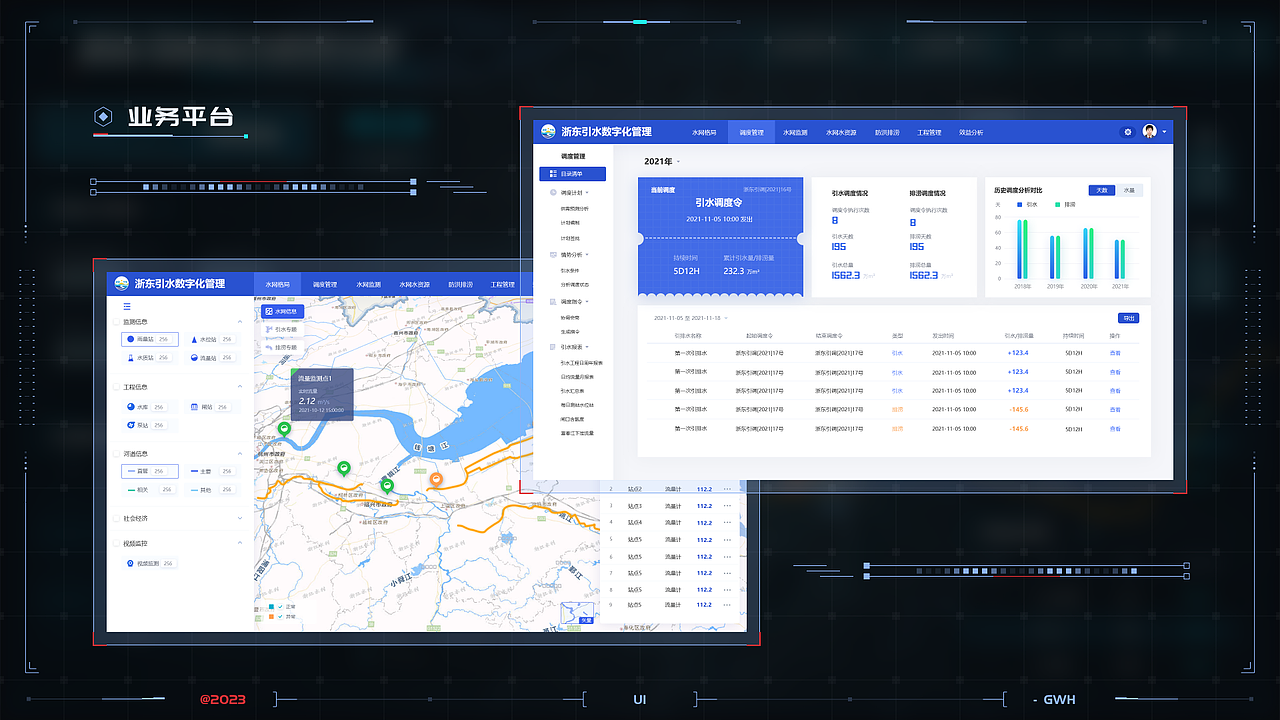Collapse the 河道信息 section chevron
The height and width of the screenshot is (720, 1280).
pos(240,454)
